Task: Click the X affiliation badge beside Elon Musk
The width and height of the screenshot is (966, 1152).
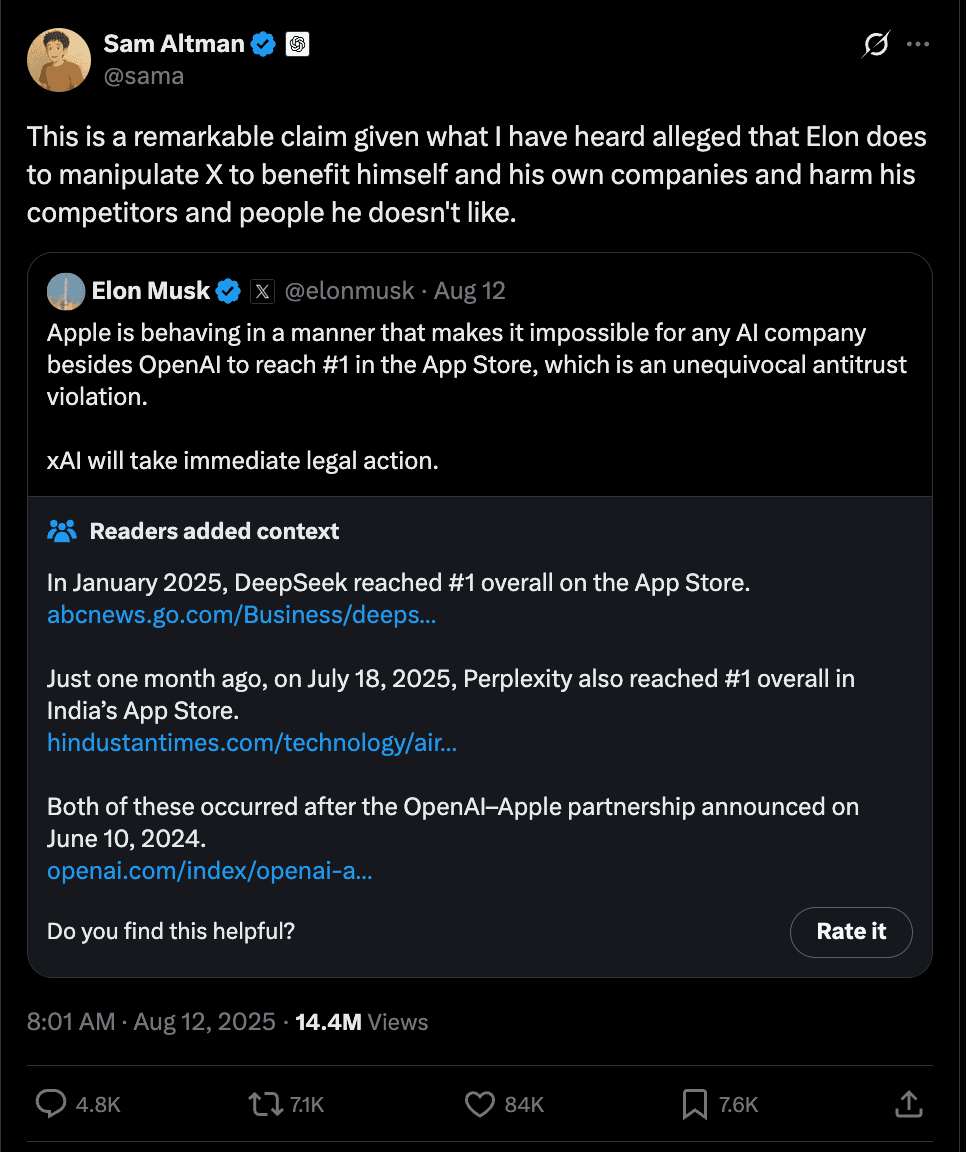Action: (262, 291)
